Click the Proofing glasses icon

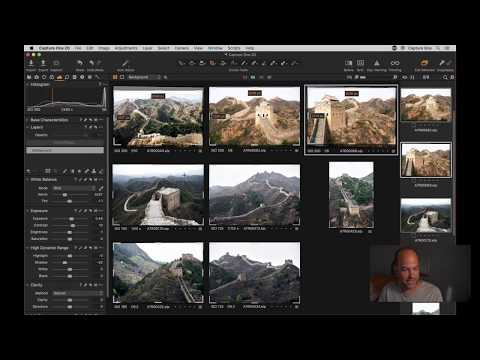click(395, 63)
